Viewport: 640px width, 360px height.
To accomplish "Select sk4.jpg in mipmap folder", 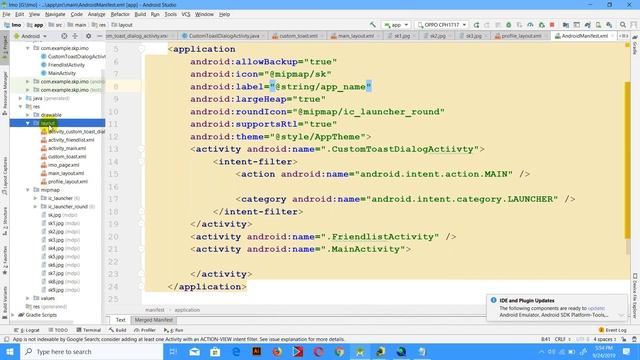I will pos(56,248).
